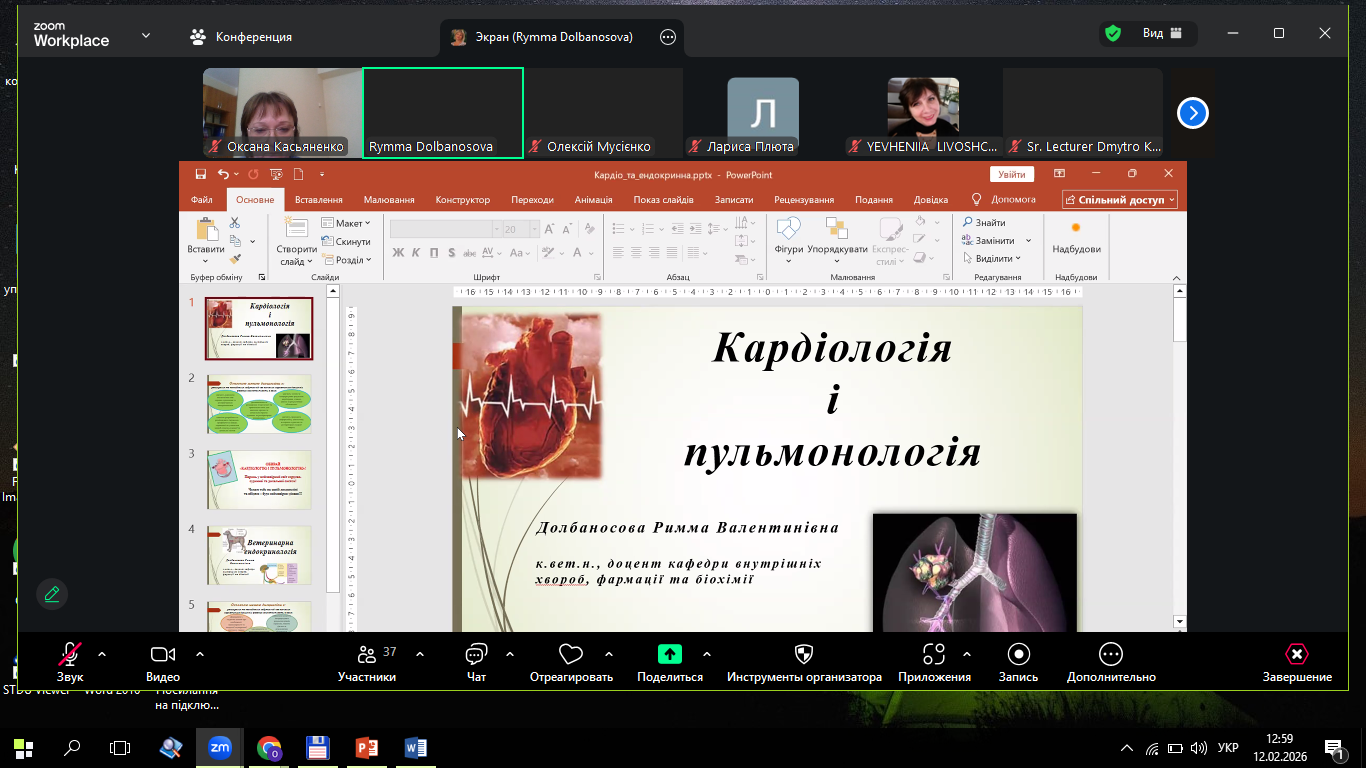Expand audio options arrow next to Звук
1366x768 pixels.
click(102, 654)
